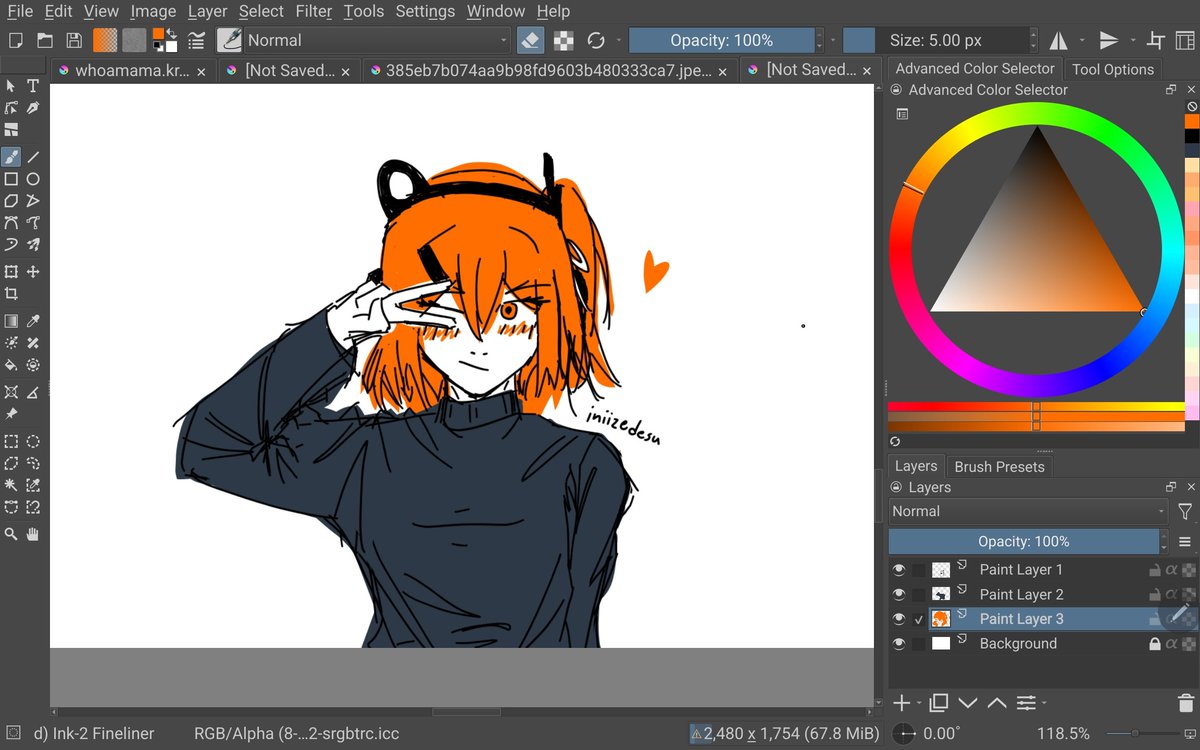Move layer down in the stack
Screen dimensions: 1200x750
(x=968, y=703)
